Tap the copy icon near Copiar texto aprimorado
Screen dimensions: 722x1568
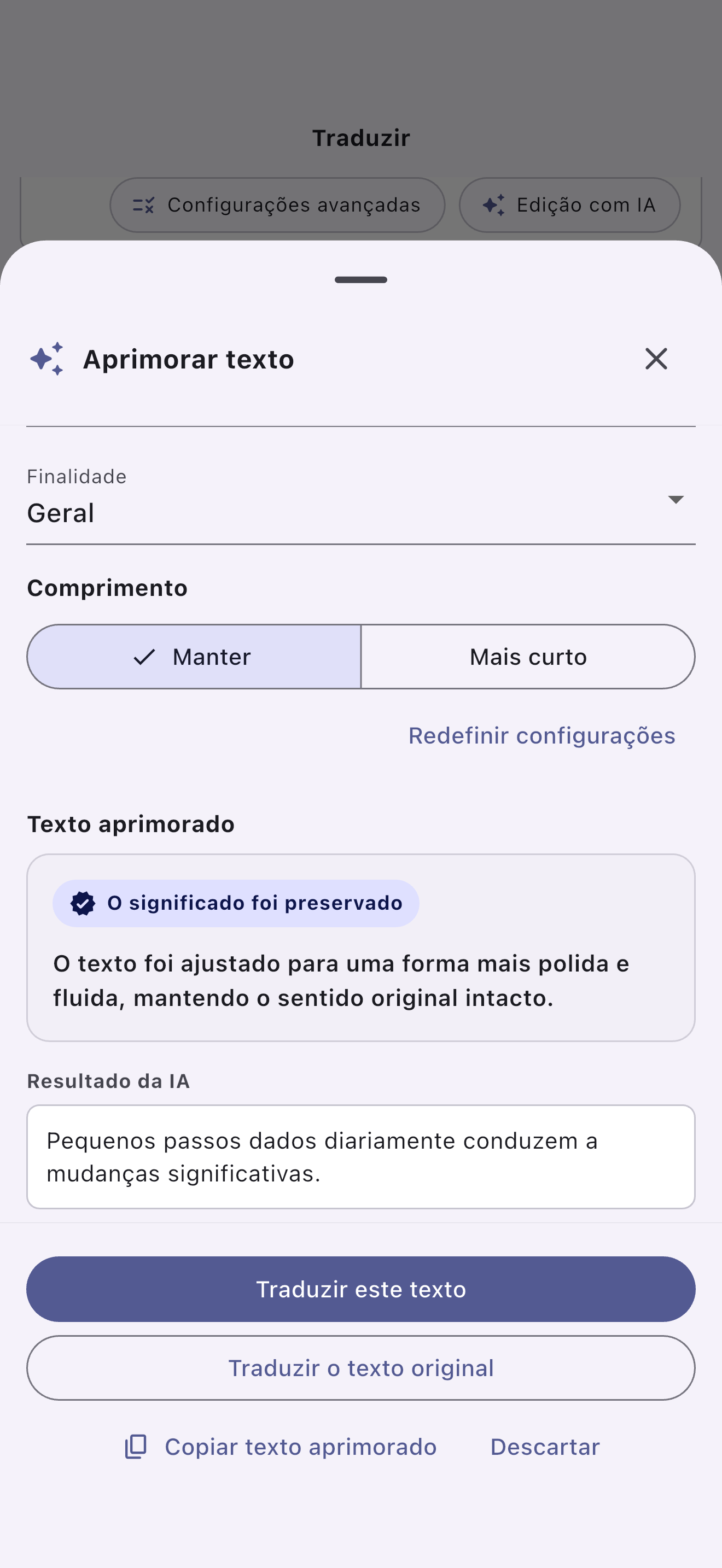(x=136, y=1447)
